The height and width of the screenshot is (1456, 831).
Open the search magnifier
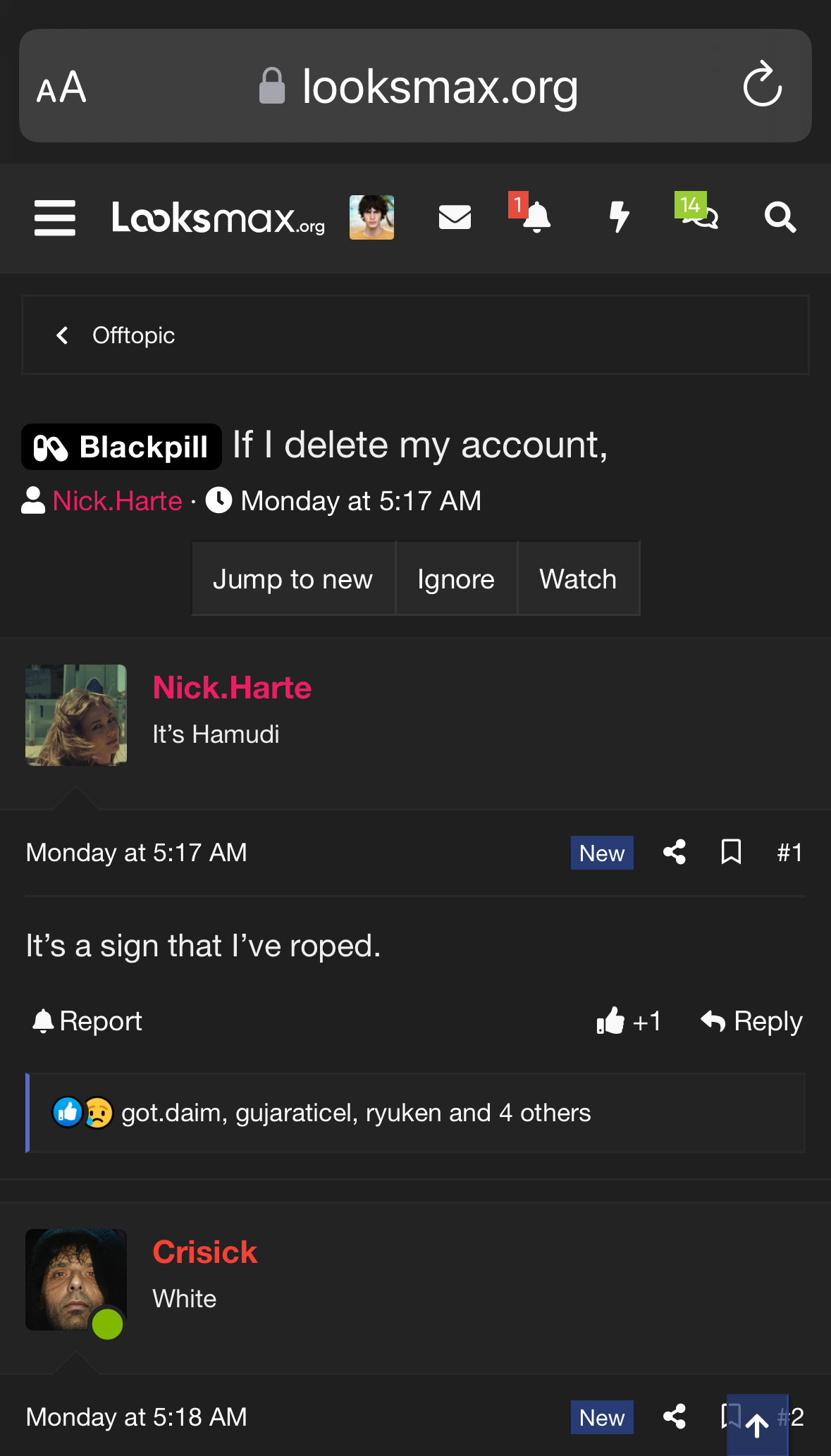coord(780,218)
